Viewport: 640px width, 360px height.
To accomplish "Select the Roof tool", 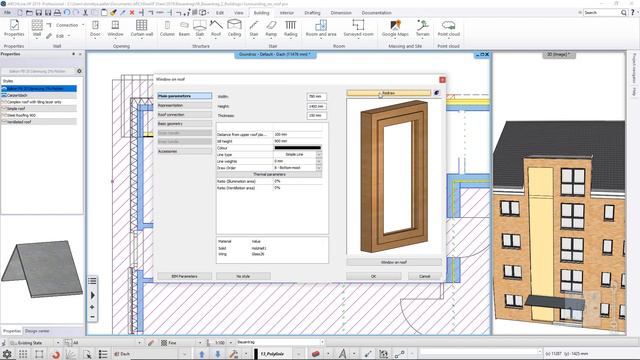I will (216, 29).
